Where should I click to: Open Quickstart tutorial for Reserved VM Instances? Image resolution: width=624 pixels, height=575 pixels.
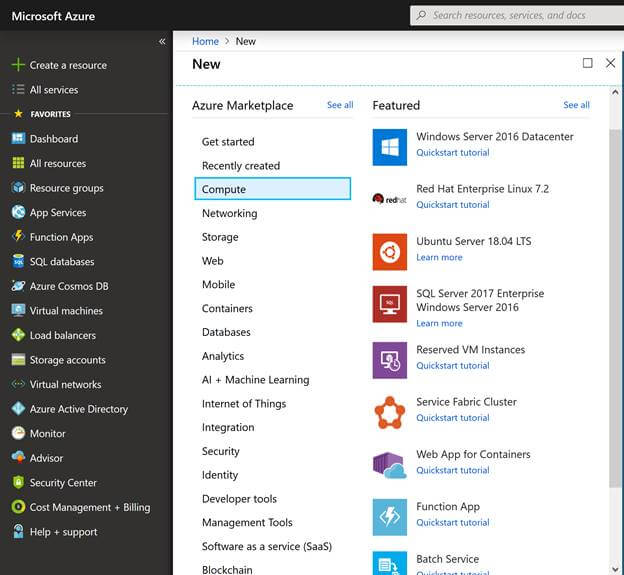pos(452,365)
